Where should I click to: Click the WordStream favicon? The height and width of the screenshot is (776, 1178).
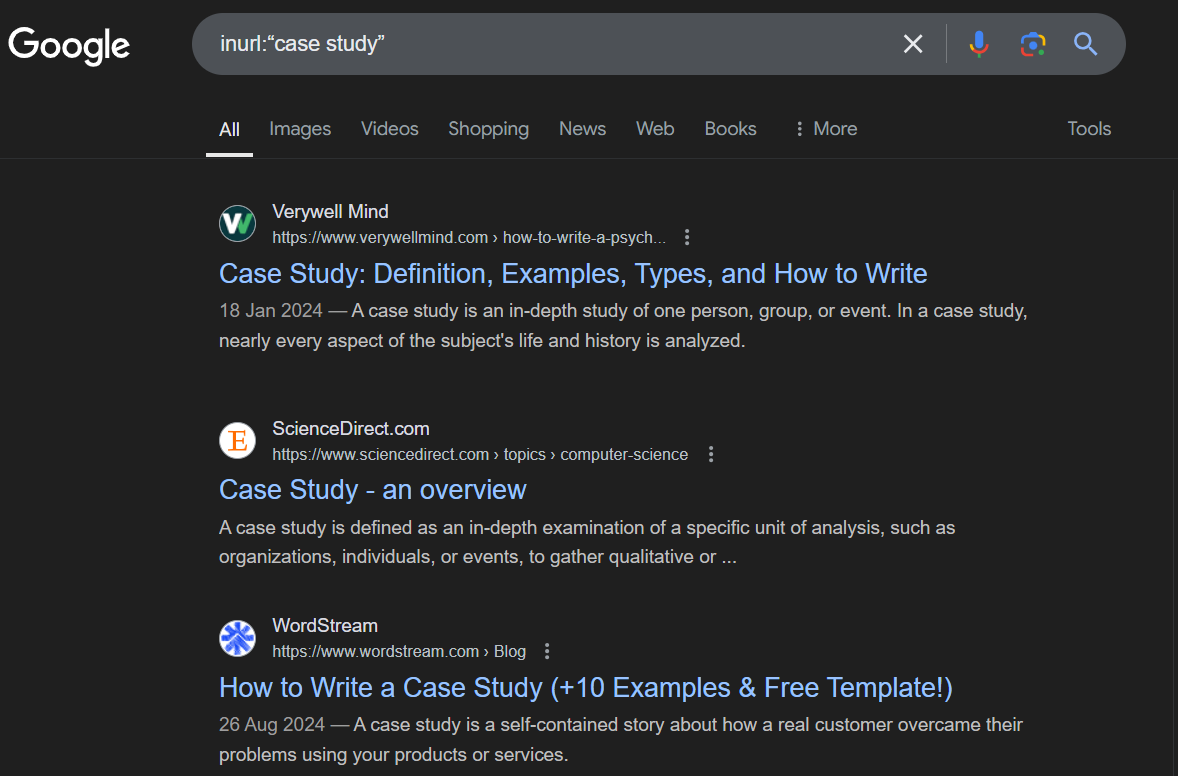pyautogui.click(x=237, y=638)
